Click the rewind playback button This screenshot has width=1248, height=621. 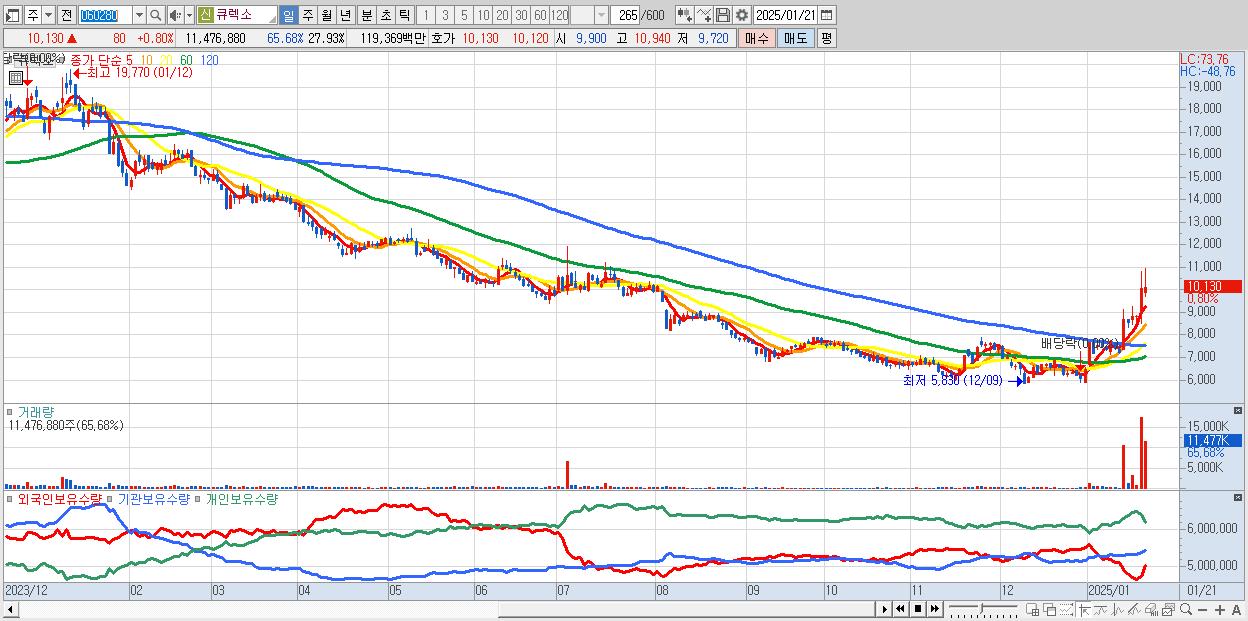click(900, 609)
